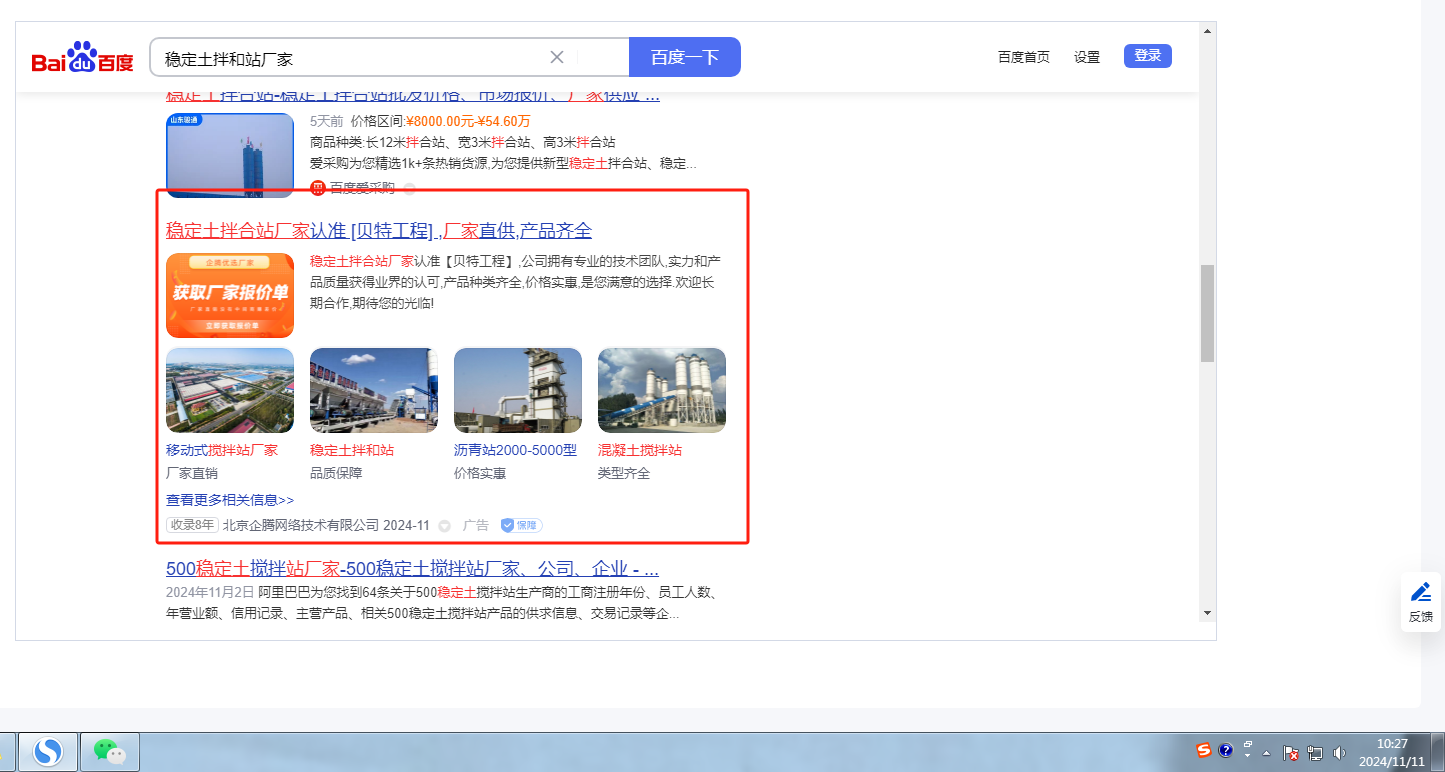Click the 百度爱采购 source icon
Image resolution: width=1445 pixels, height=772 pixels.
click(318, 188)
